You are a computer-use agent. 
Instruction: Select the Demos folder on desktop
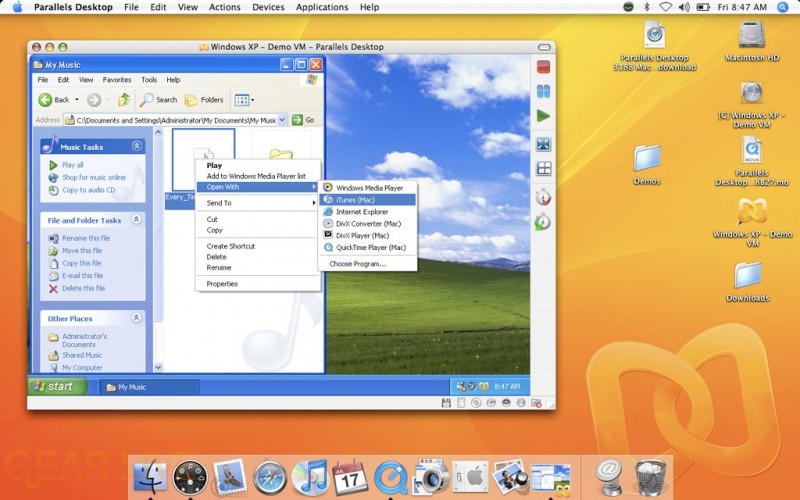coord(647,164)
